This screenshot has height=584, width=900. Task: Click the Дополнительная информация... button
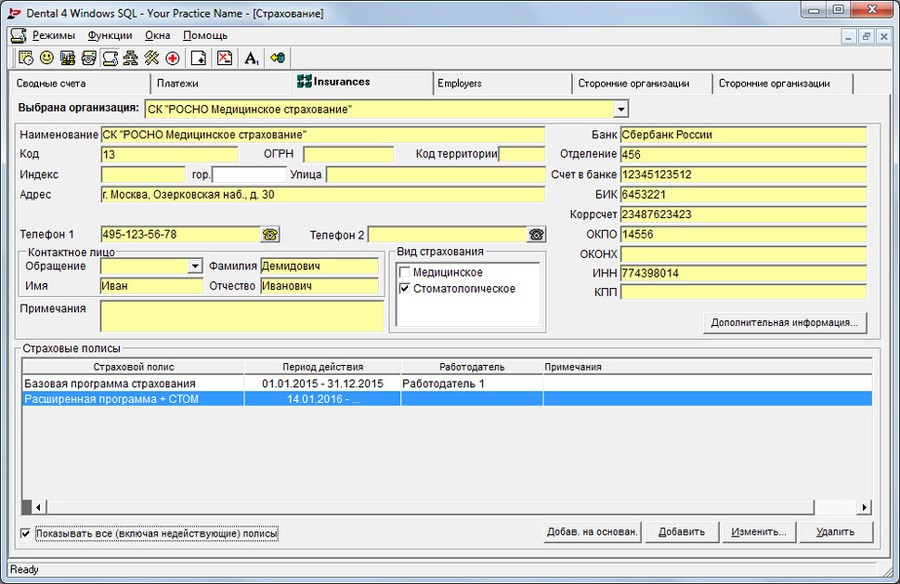[785, 323]
